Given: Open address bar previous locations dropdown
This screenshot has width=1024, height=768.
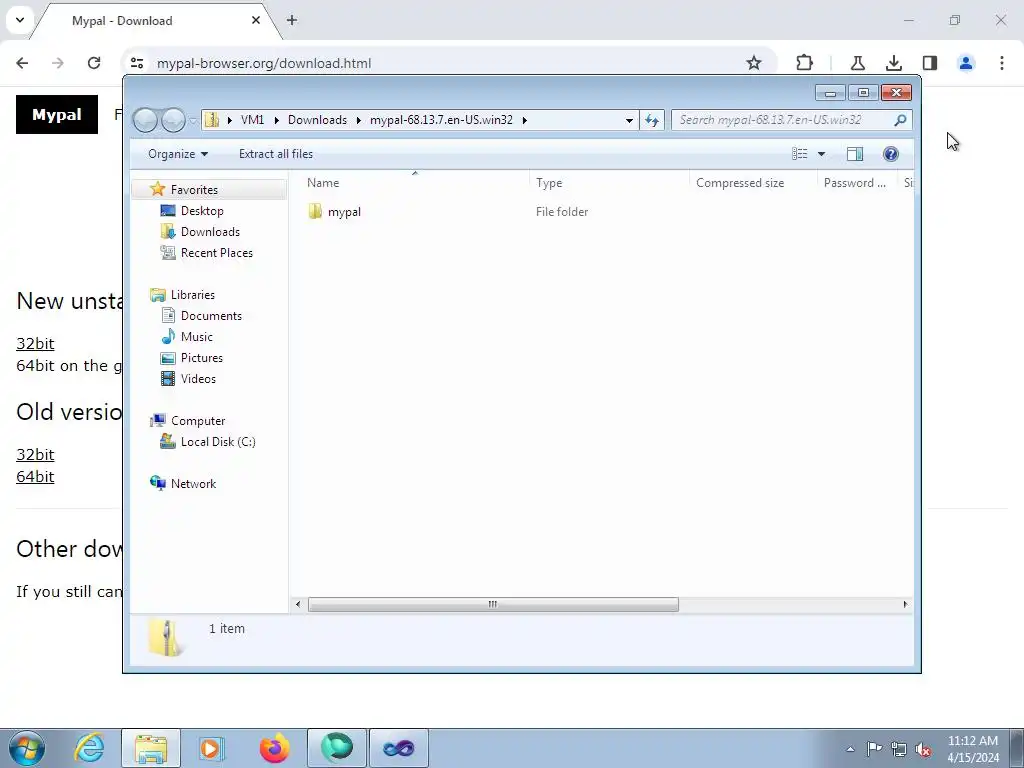Looking at the screenshot, I should (629, 120).
